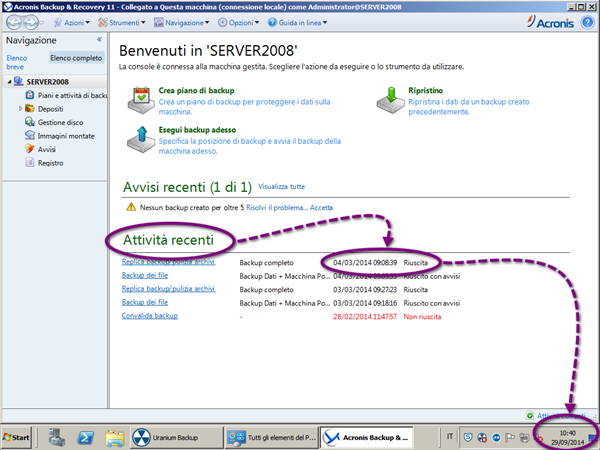Open the Strumenti menu
The width and height of the screenshot is (600, 450).
[x=122, y=23]
